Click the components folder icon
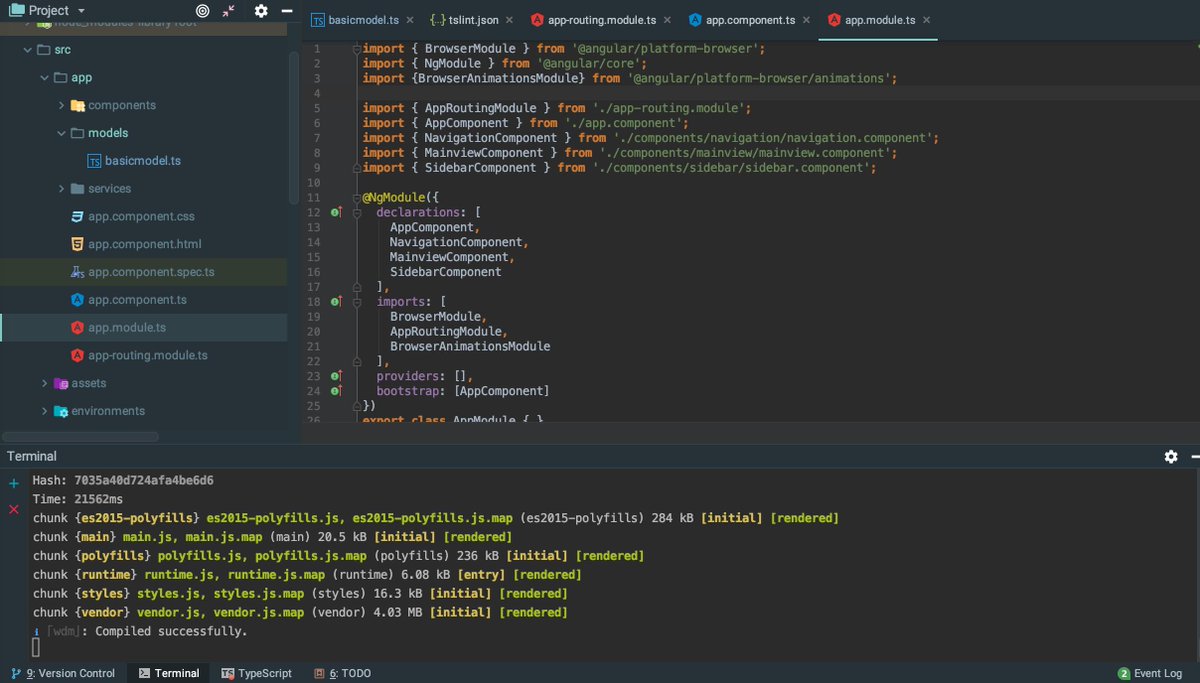Screen dimensions: 1200x683 (77, 105)
